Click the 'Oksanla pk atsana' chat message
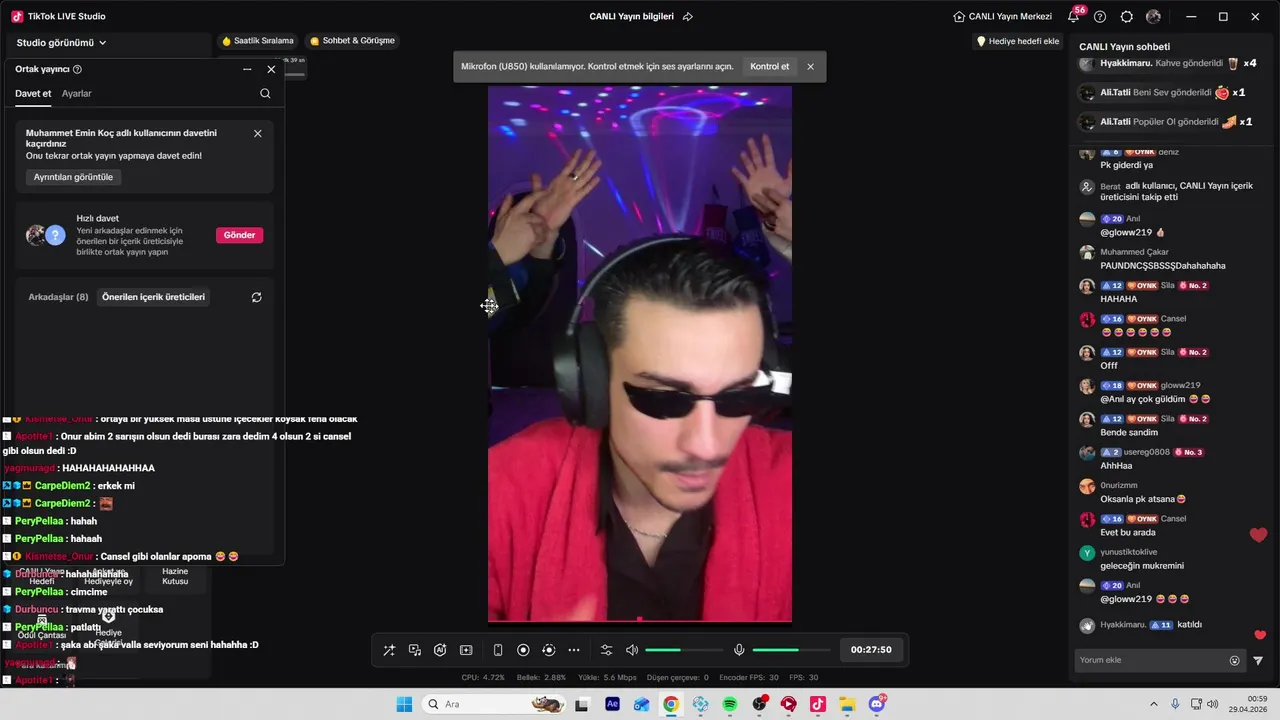1280x720 pixels. (1143, 499)
